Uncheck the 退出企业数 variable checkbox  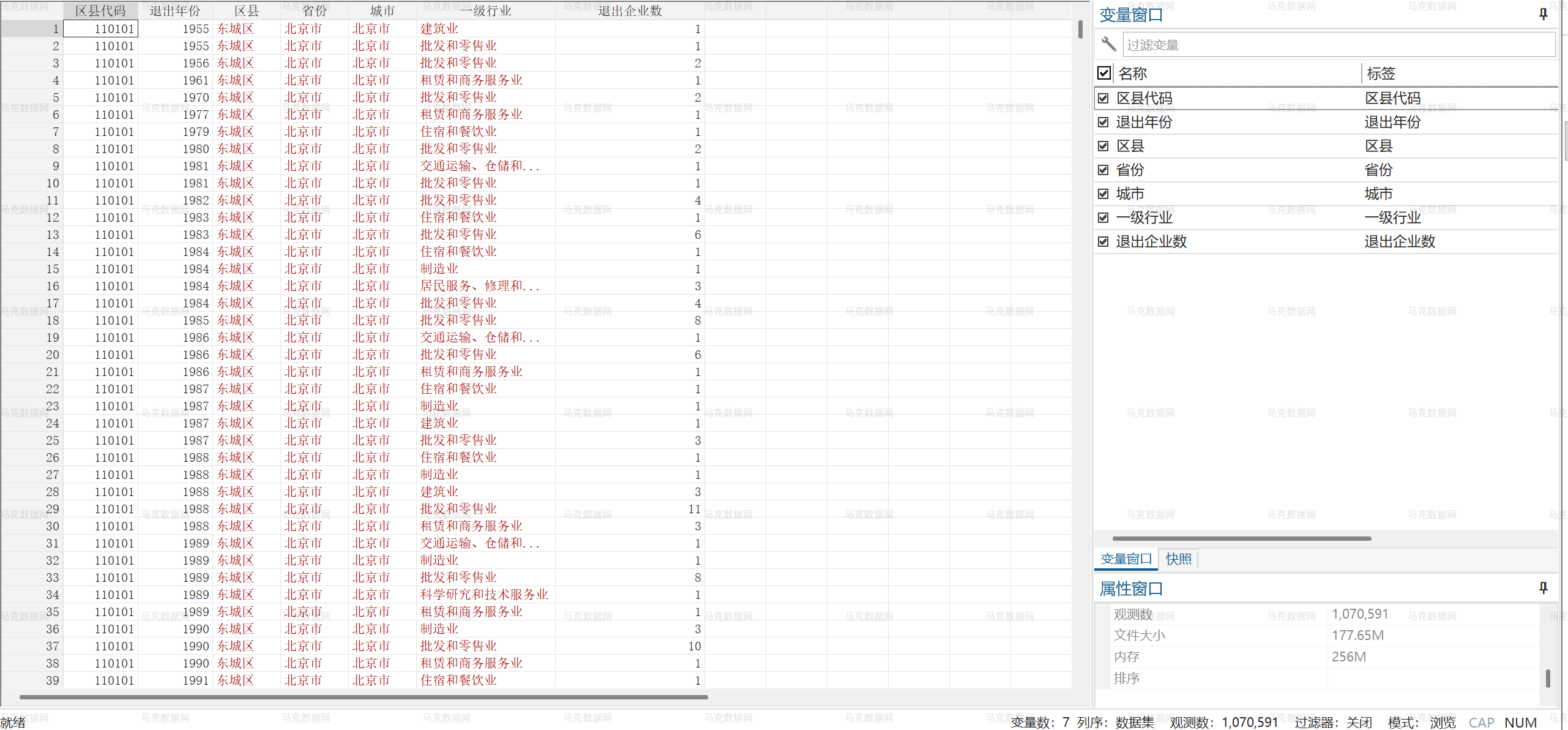[x=1104, y=241]
